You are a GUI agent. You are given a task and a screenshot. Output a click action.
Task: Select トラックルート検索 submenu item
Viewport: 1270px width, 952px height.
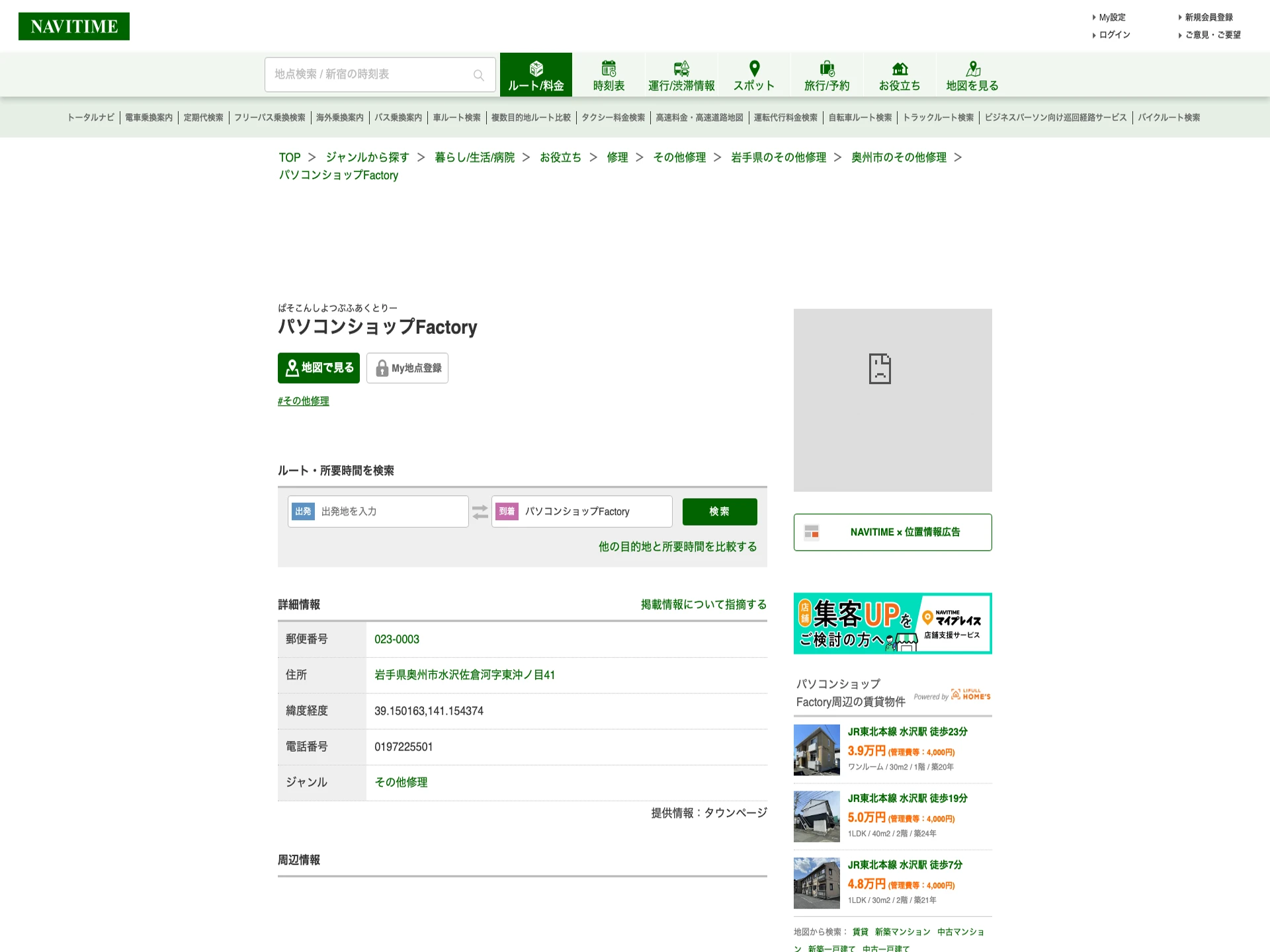(x=938, y=118)
